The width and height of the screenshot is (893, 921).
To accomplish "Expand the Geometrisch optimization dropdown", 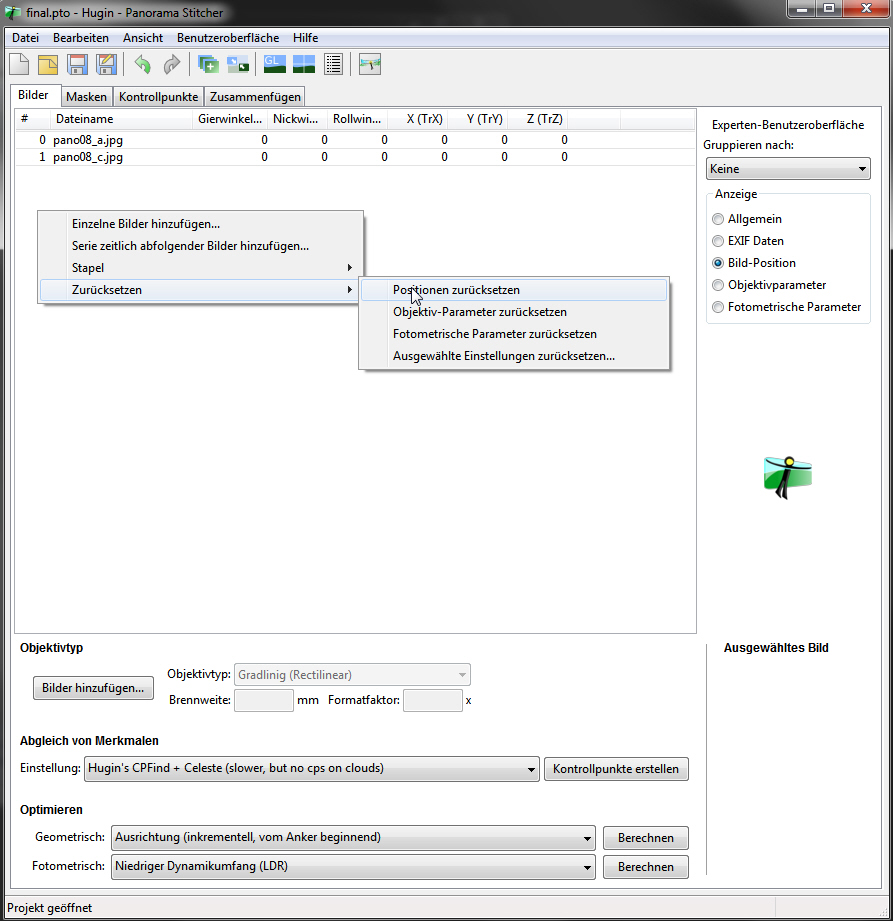I will click(352, 838).
